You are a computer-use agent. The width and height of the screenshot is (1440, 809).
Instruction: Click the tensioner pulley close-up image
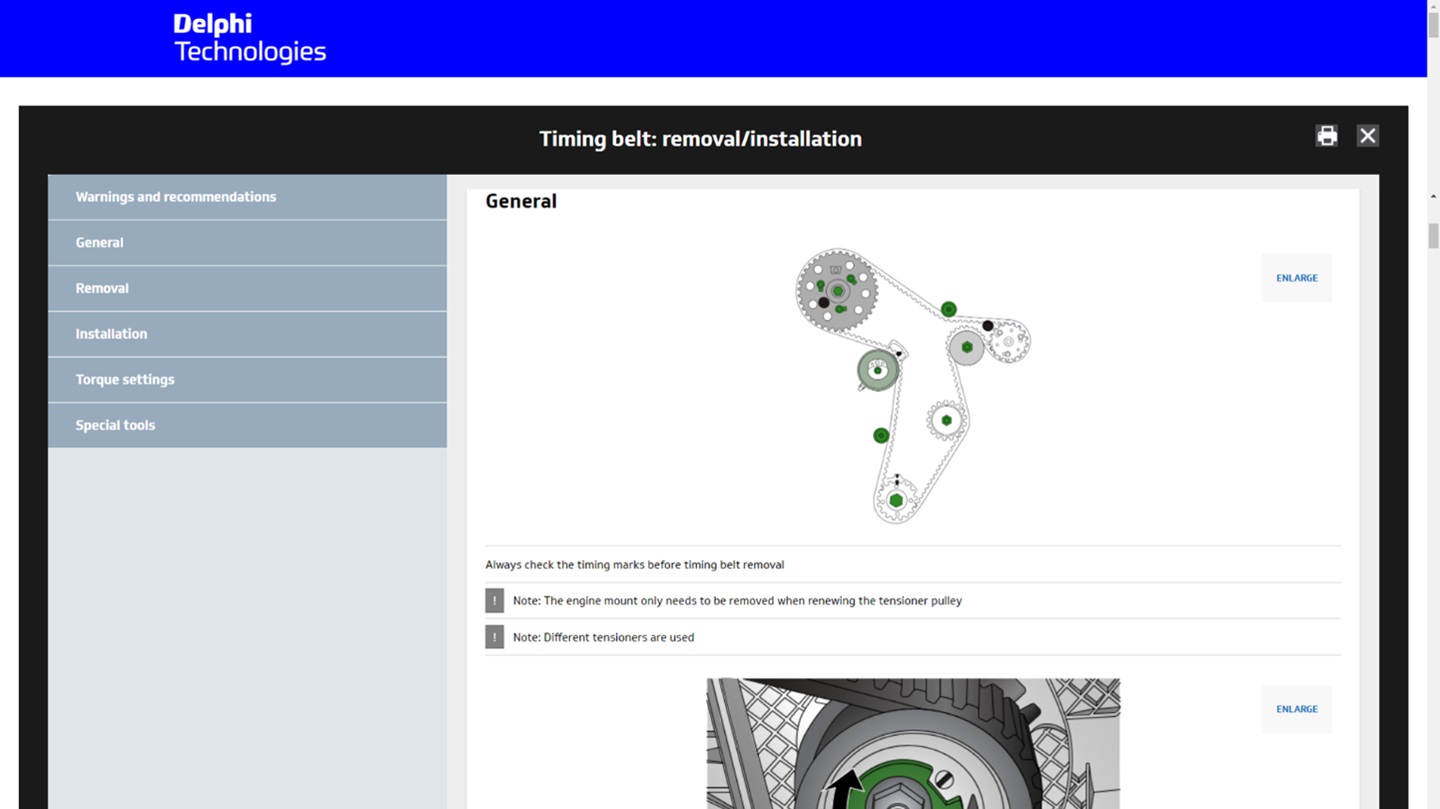click(912, 743)
